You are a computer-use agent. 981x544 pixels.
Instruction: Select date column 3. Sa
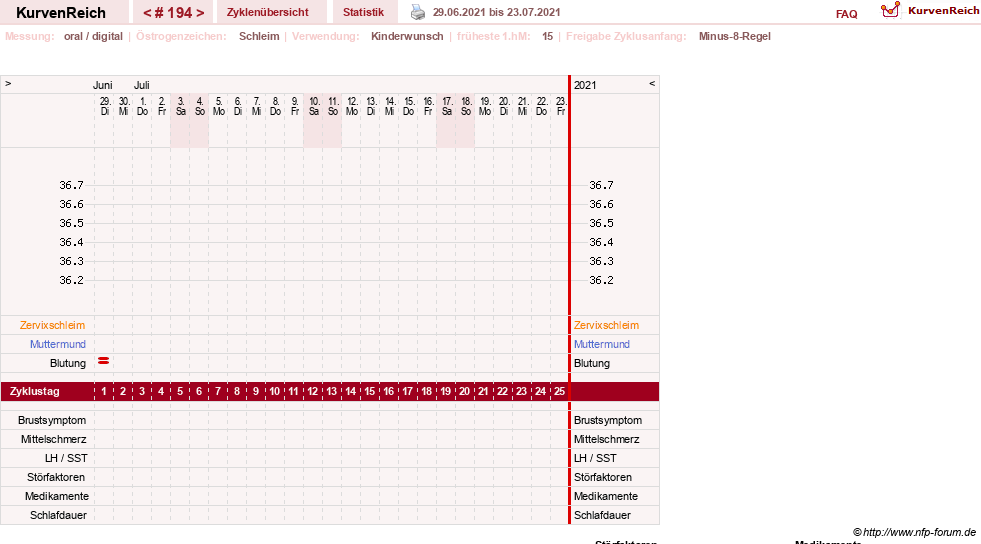click(x=181, y=106)
